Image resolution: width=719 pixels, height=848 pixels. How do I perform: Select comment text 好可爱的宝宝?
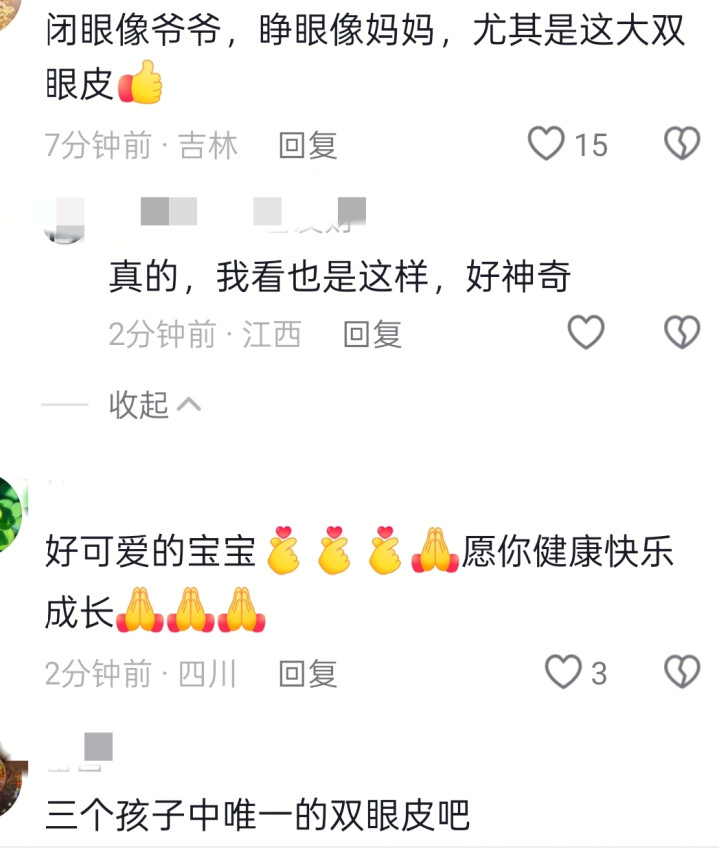pos(150,551)
